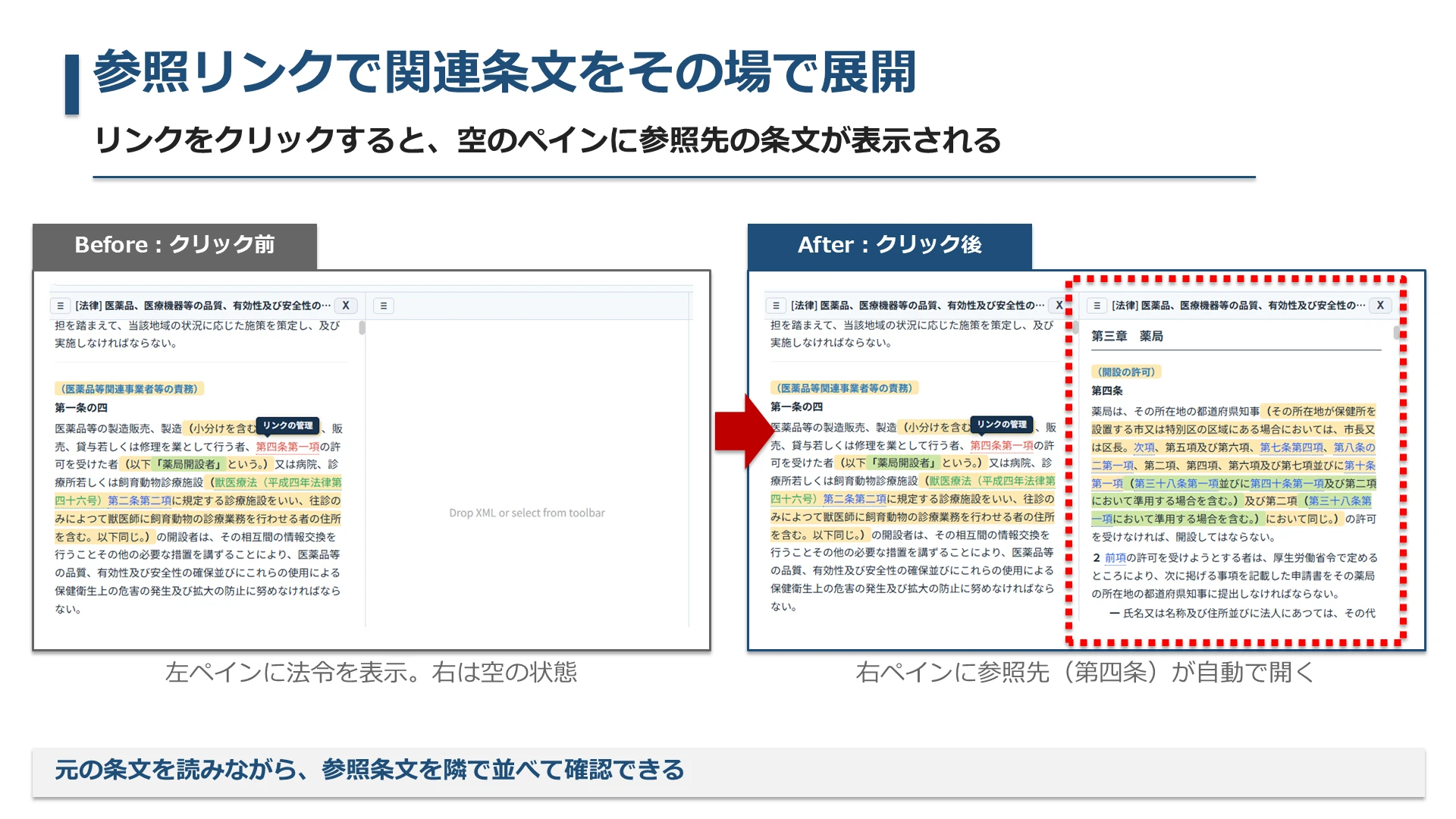Screen dimensions: 1456x819
Task: Click the リンクの管理 tooltip in Before screenshot
Action: click(x=287, y=426)
